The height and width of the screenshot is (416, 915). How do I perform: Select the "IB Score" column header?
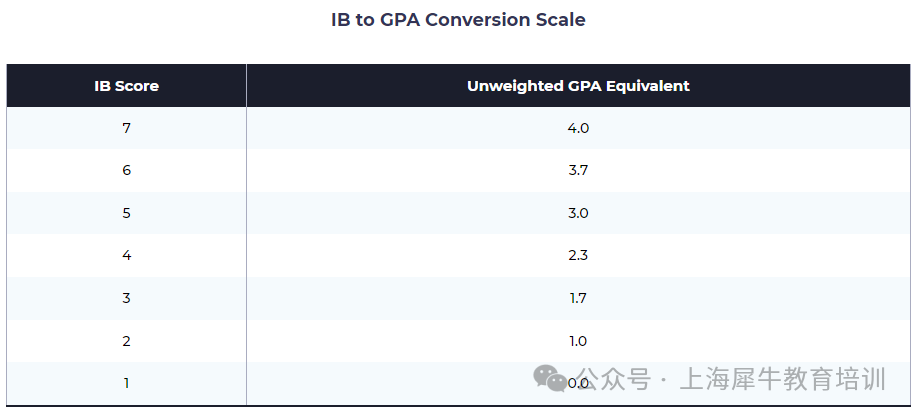(x=126, y=86)
